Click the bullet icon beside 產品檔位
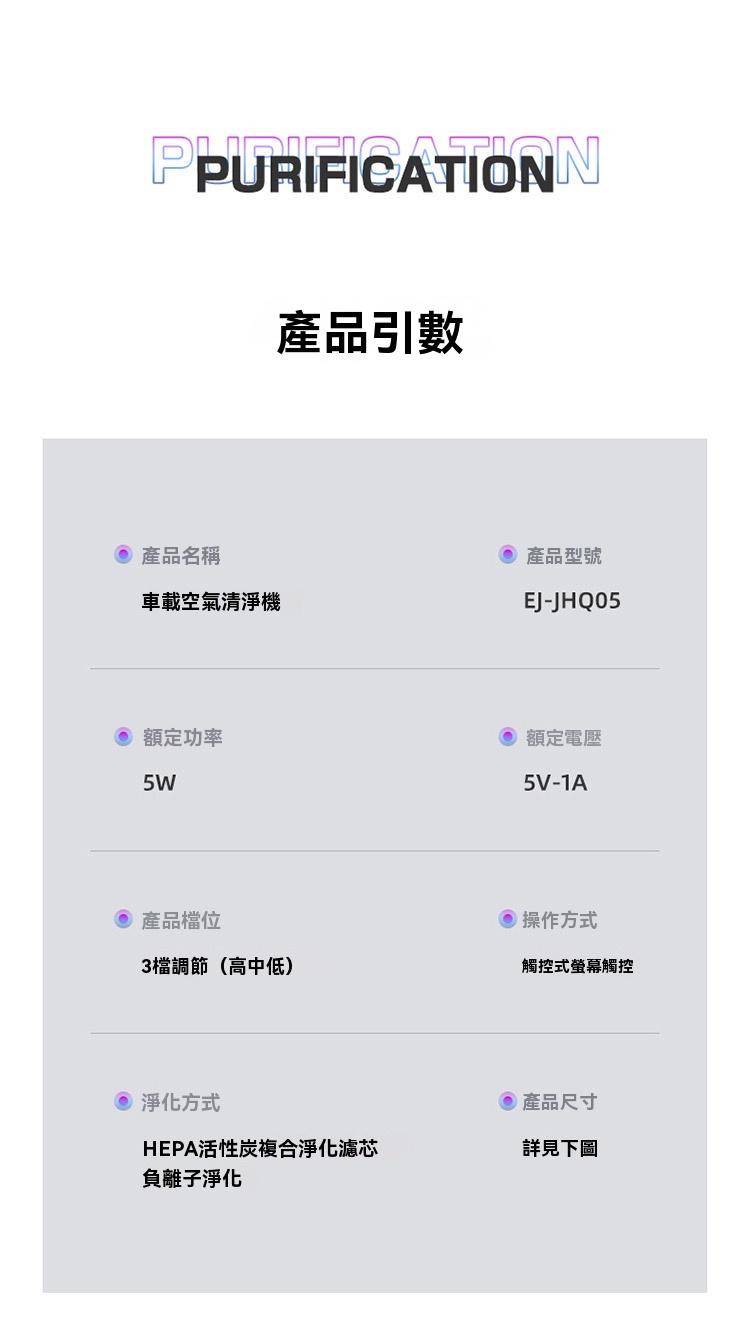This screenshot has height=1334, width=750. point(123,919)
